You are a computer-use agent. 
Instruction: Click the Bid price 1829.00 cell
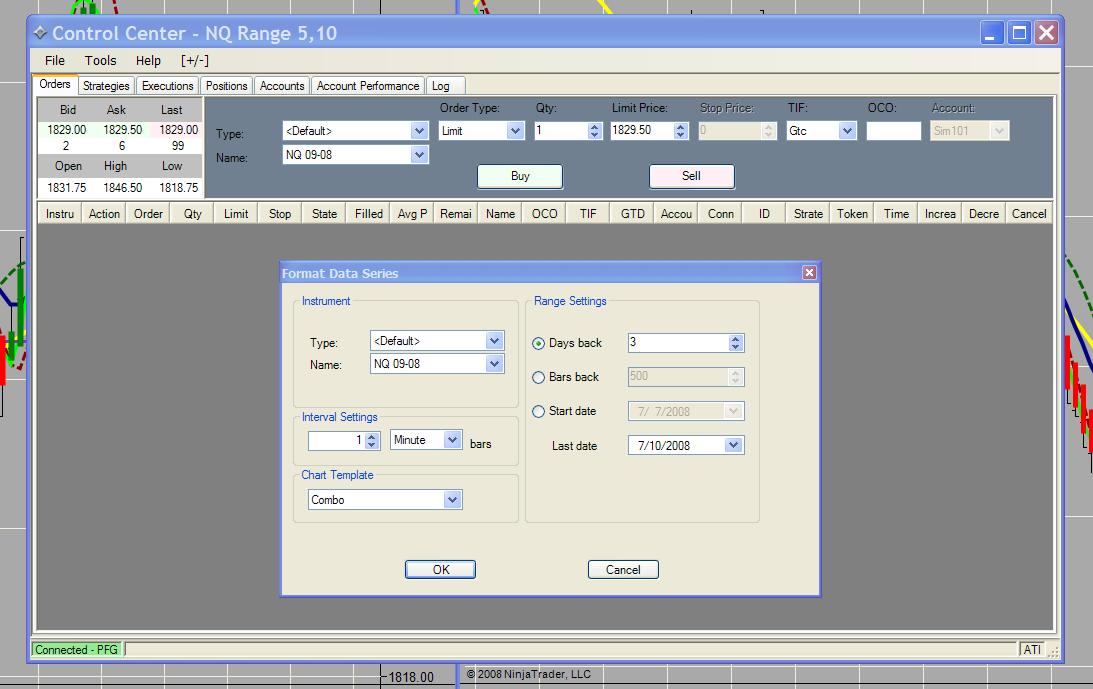click(x=66, y=130)
